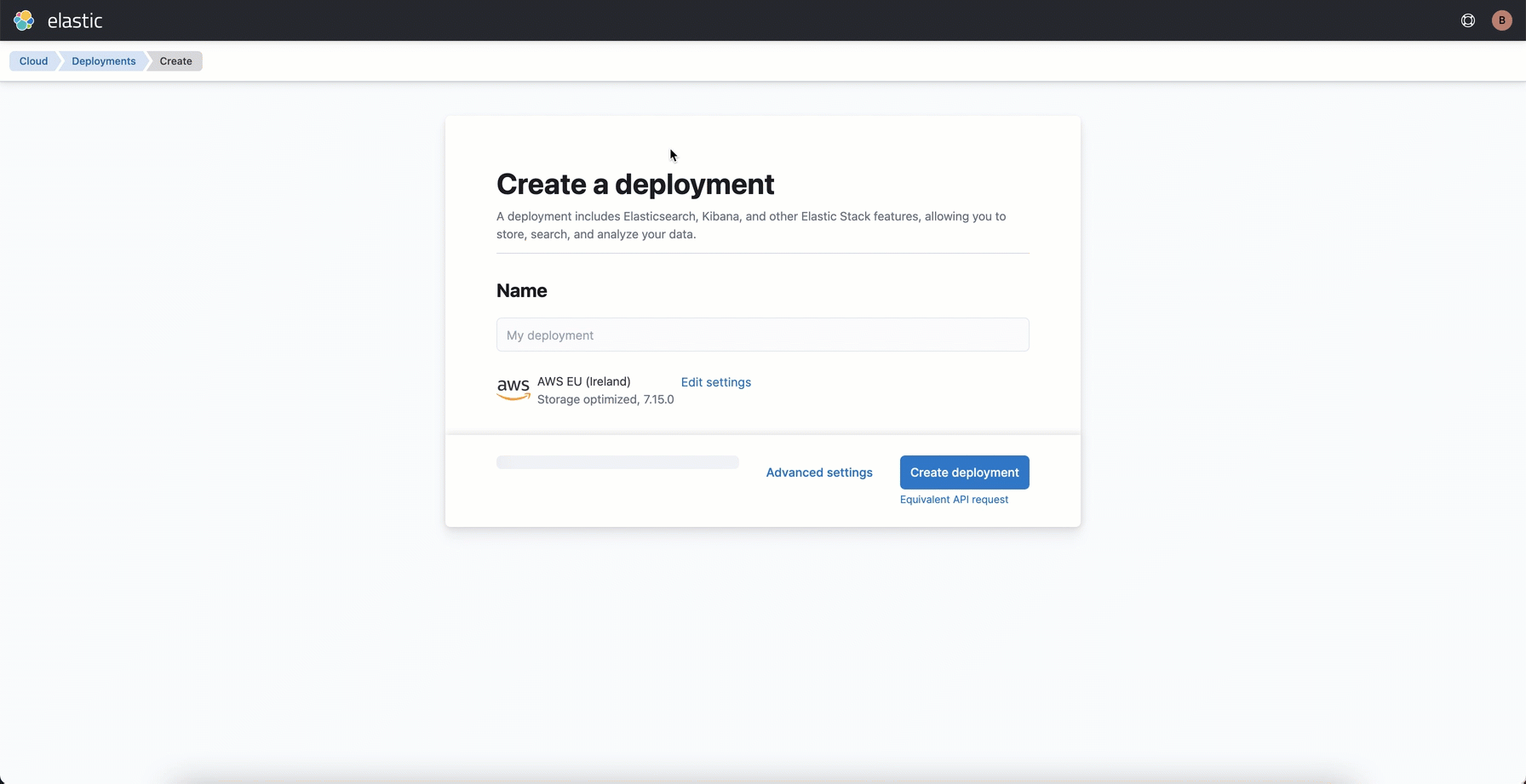This screenshot has height=784, width=1526.
Task: Open Deployments breadcrumb
Action: (x=103, y=61)
